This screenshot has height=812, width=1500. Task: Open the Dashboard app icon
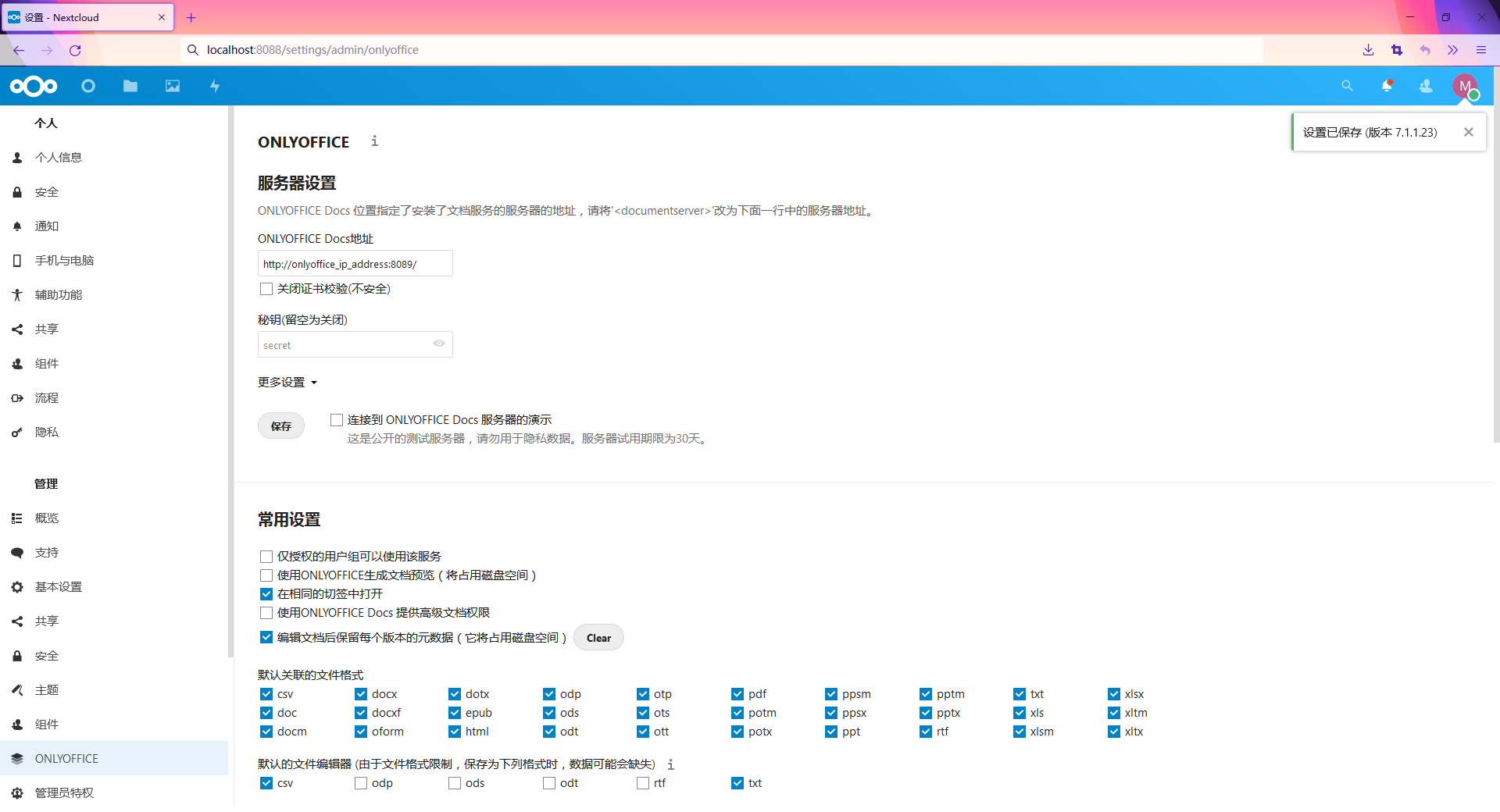point(88,86)
